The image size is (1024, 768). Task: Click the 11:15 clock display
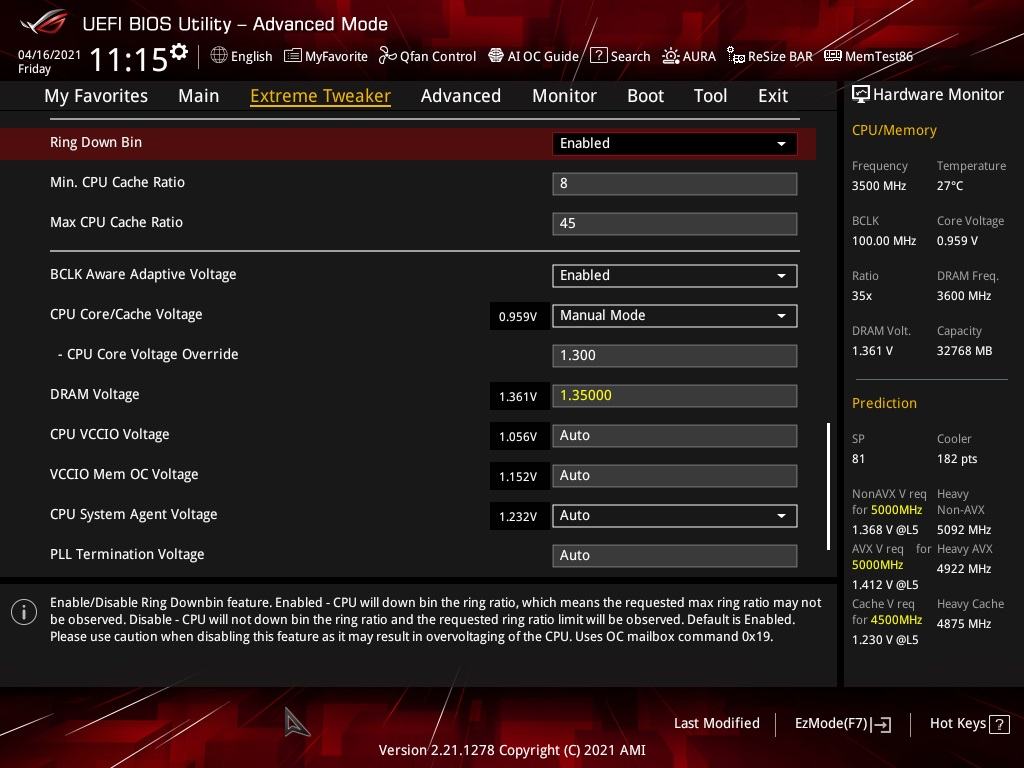129,59
